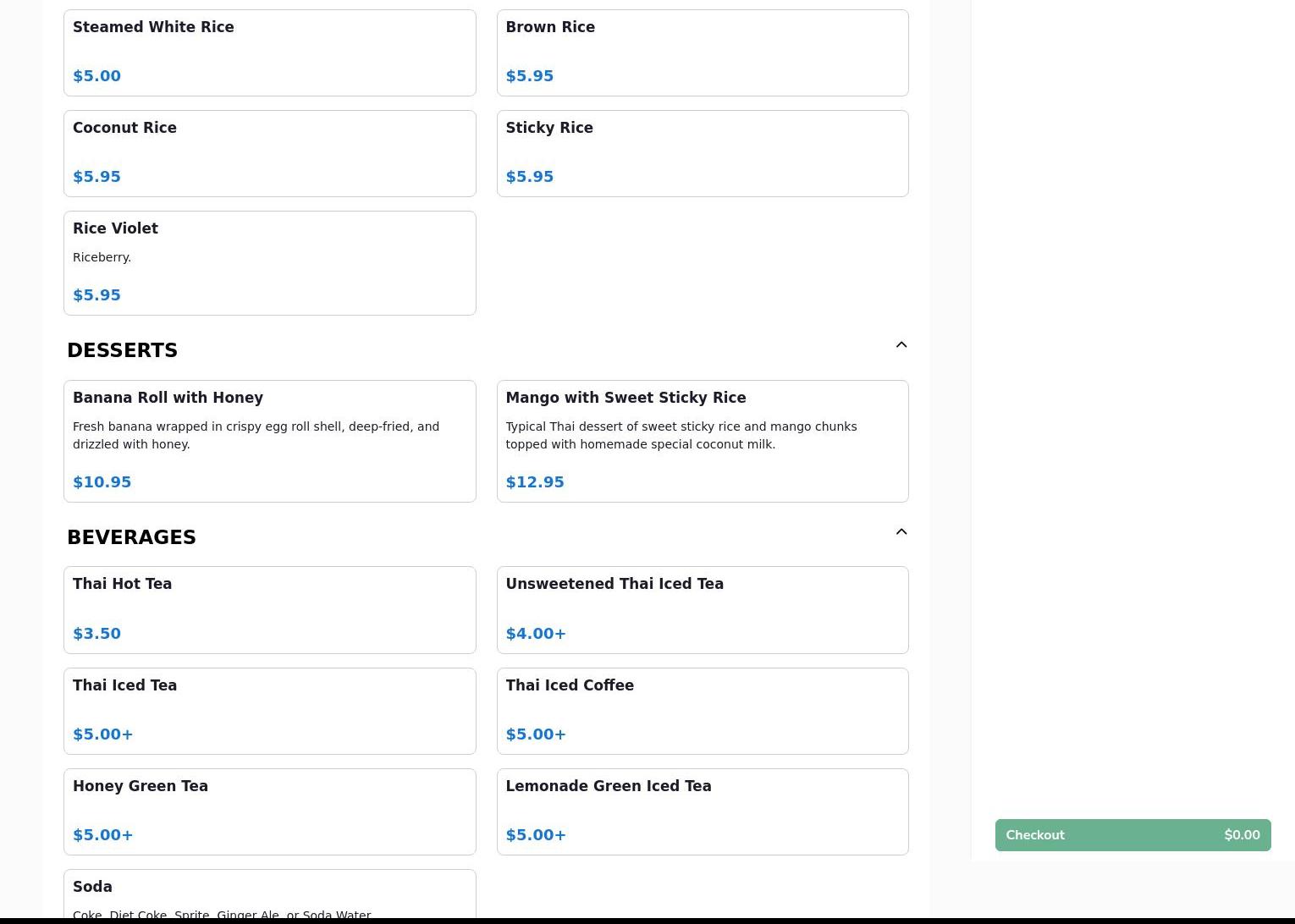Viewport: 1295px width, 924px height.
Task: Click the $12.95 mango dessert price
Action: click(x=534, y=481)
